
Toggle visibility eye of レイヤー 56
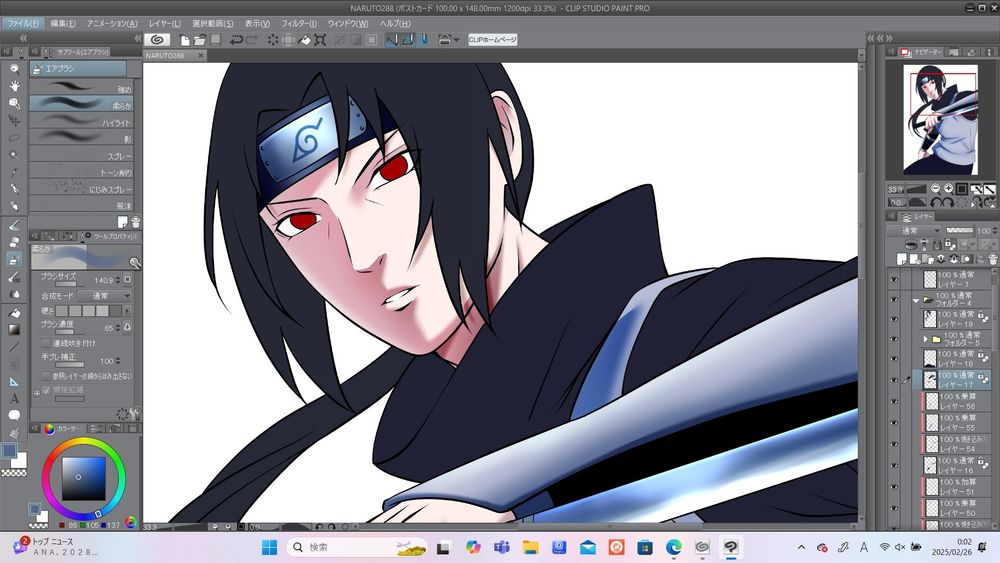(893, 401)
